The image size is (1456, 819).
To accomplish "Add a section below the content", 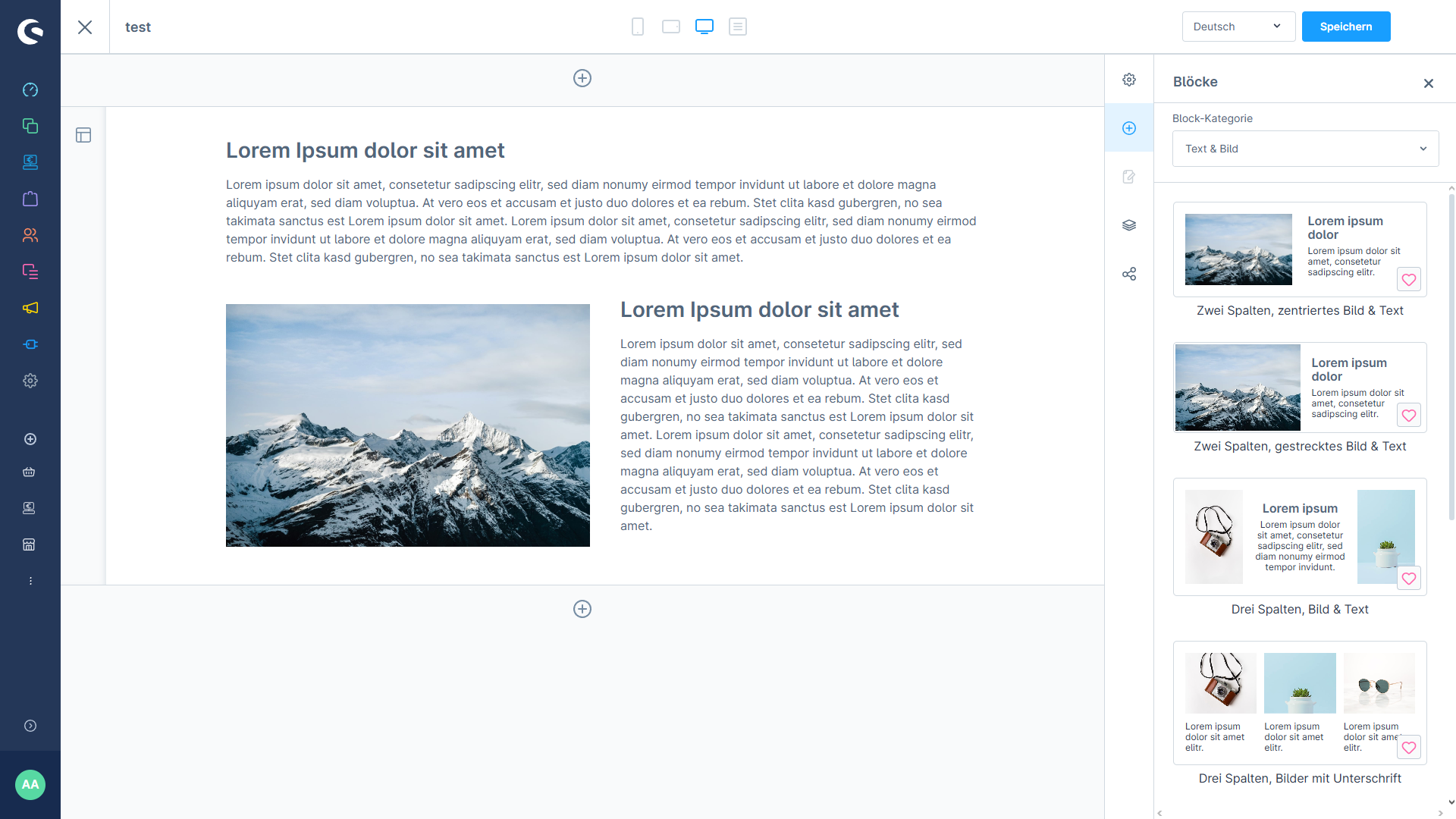I will pyautogui.click(x=582, y=609).
